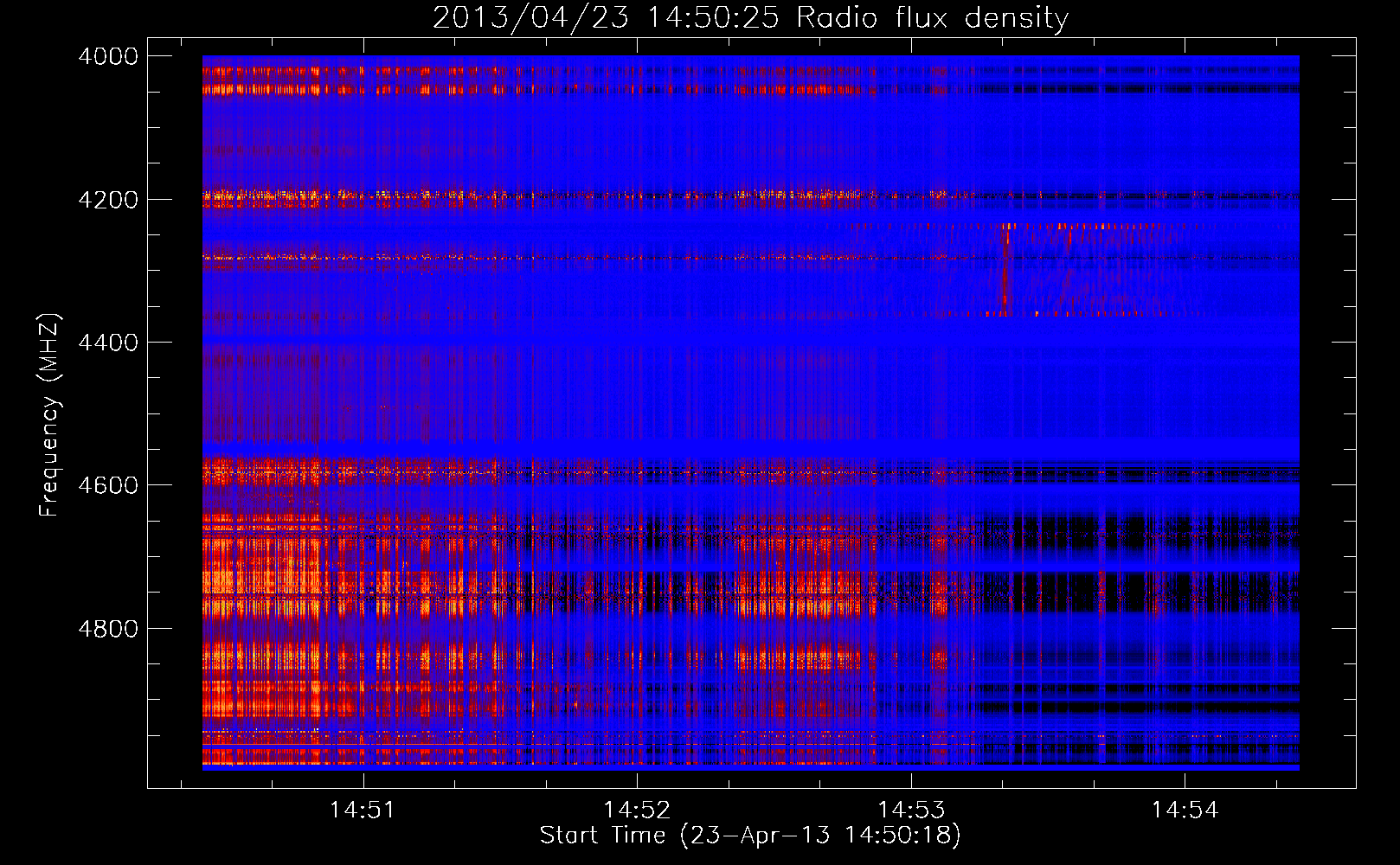Image resolution: width=1400 pixels, height=865 pixels.
Task: Click the 14:53 time tick label
Action: 911,810
